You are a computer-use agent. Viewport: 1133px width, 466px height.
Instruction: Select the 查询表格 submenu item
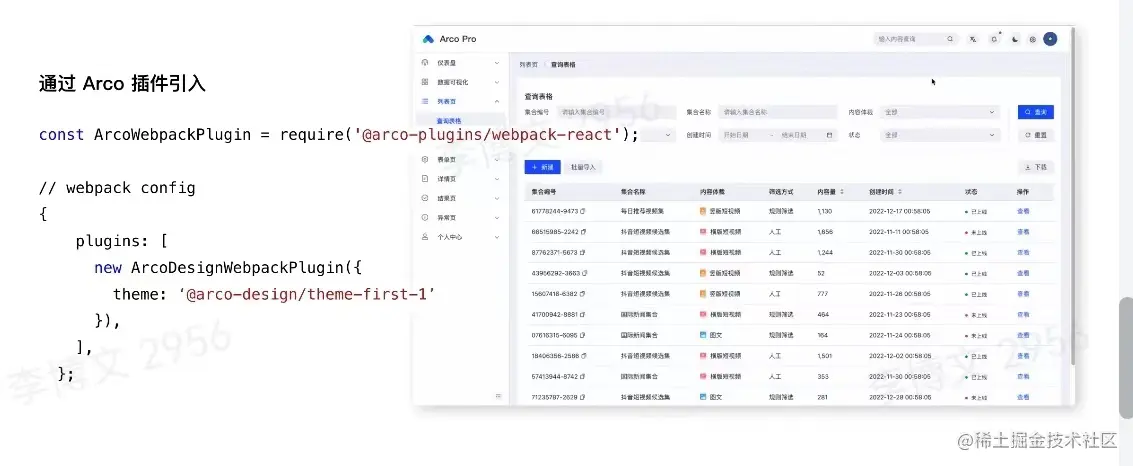pos(449,121)
